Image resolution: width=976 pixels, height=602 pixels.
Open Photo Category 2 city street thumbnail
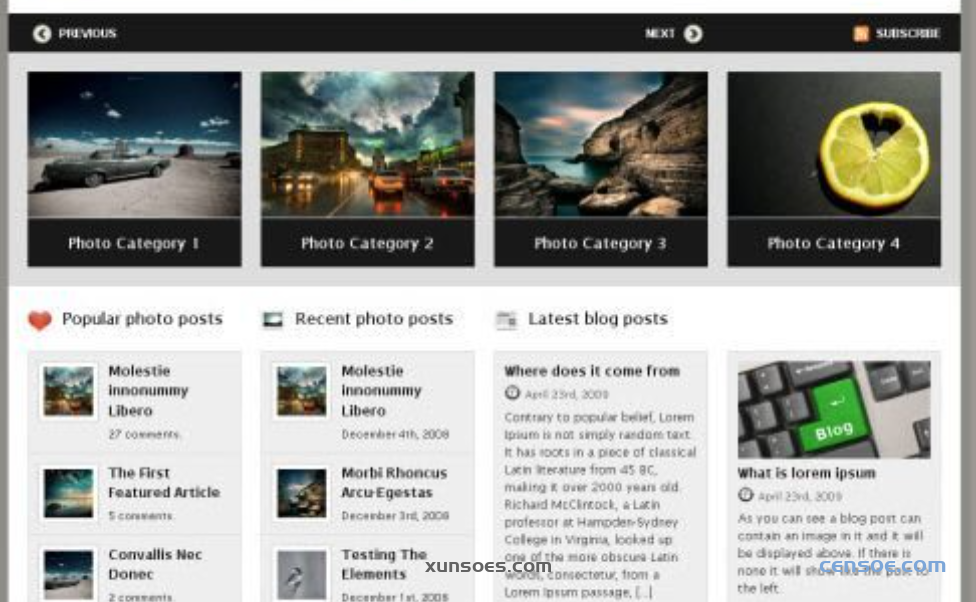[367, 144]
